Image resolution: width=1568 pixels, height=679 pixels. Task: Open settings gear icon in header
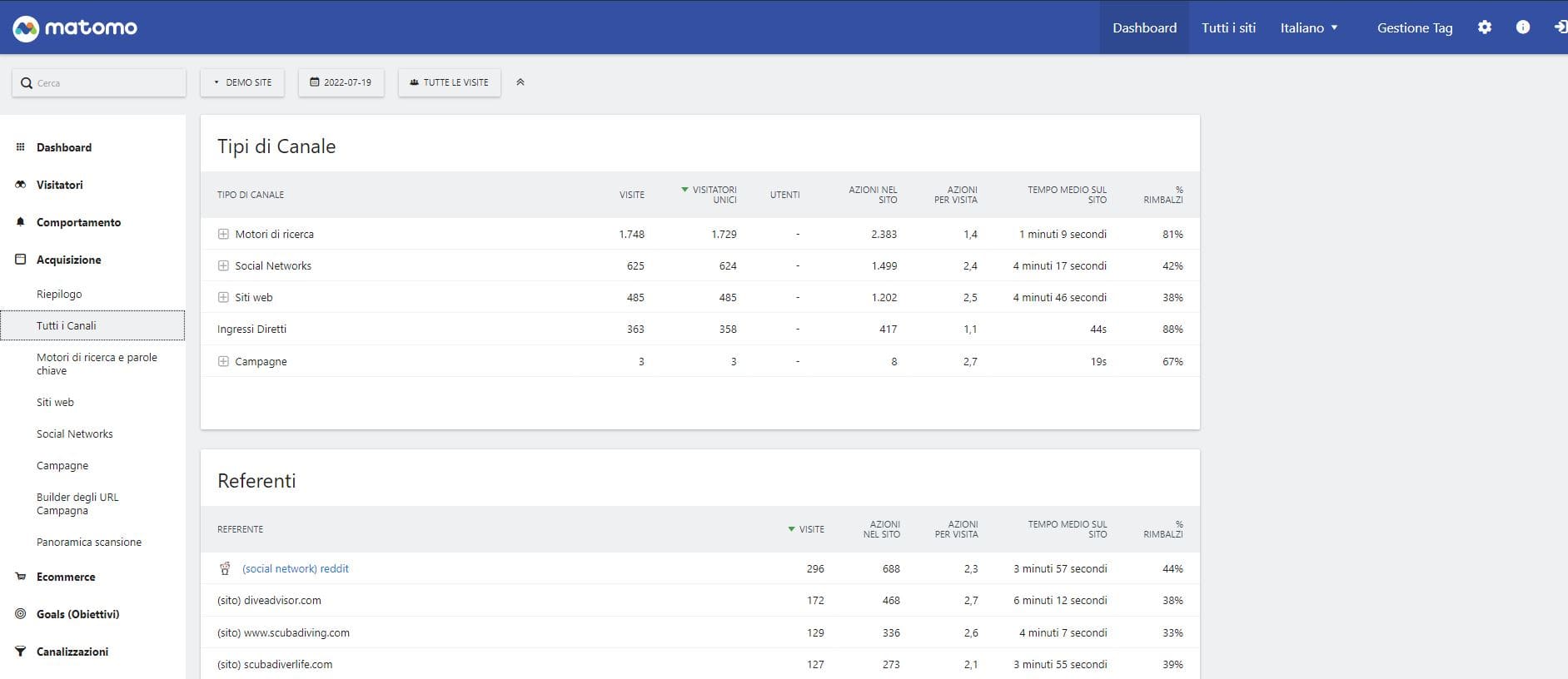point(1485,27)
